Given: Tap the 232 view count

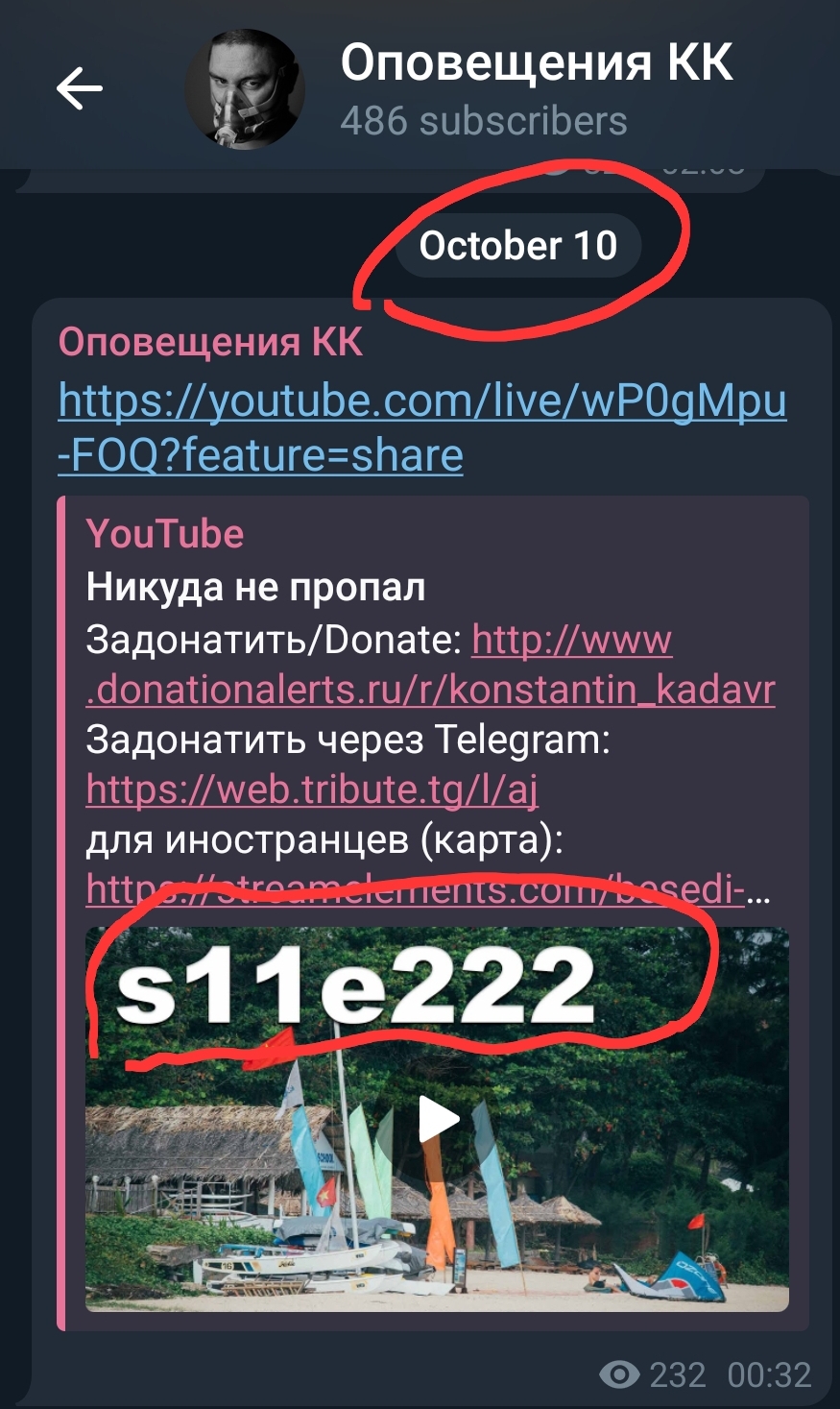Looking at the screenshot, I should (678, 1375).
